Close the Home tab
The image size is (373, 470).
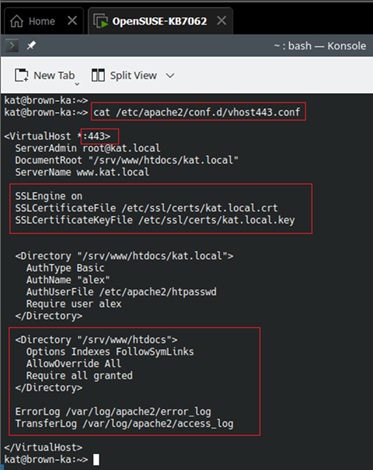[x=72, y=21]
